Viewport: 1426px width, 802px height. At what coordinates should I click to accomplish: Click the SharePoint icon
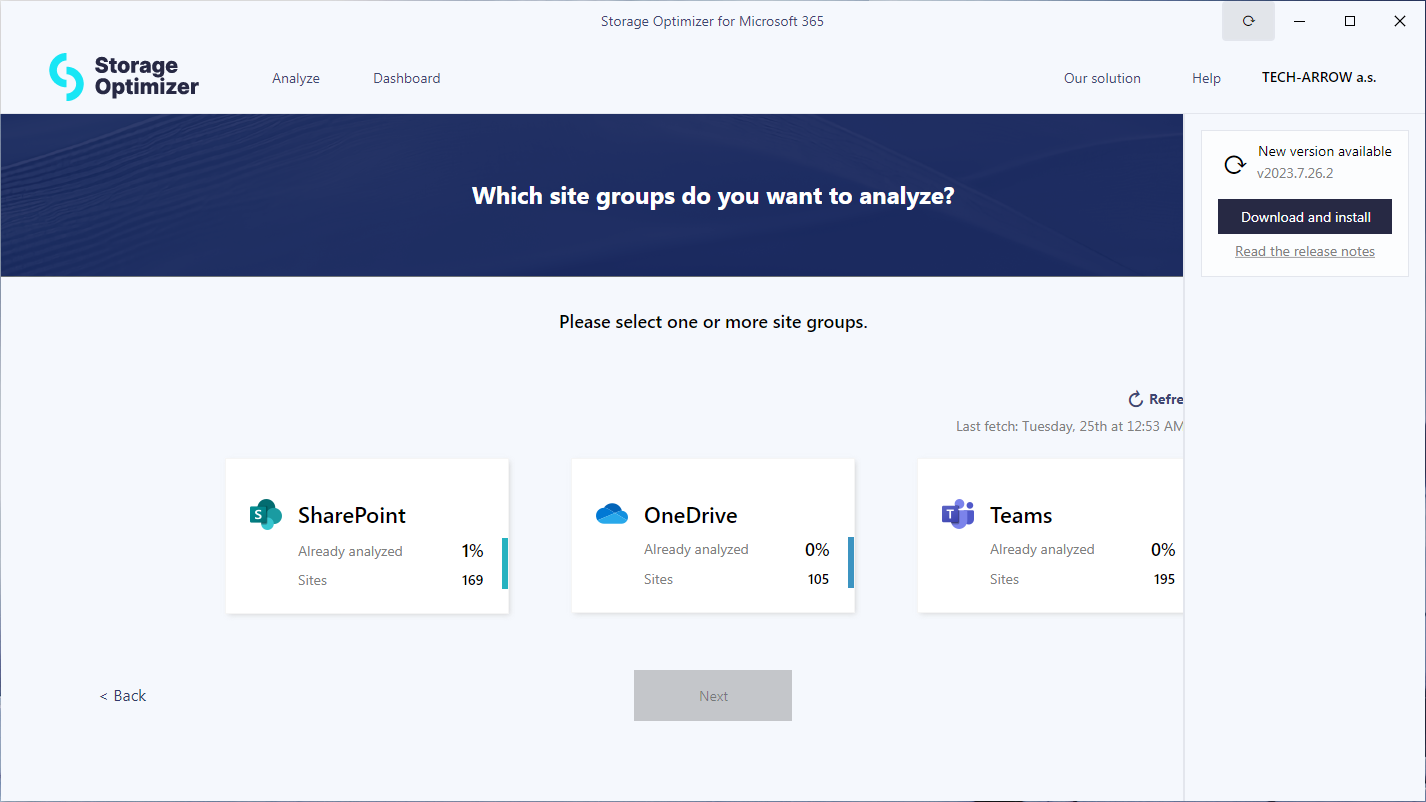pyautogui.click(x=266, y=514)
